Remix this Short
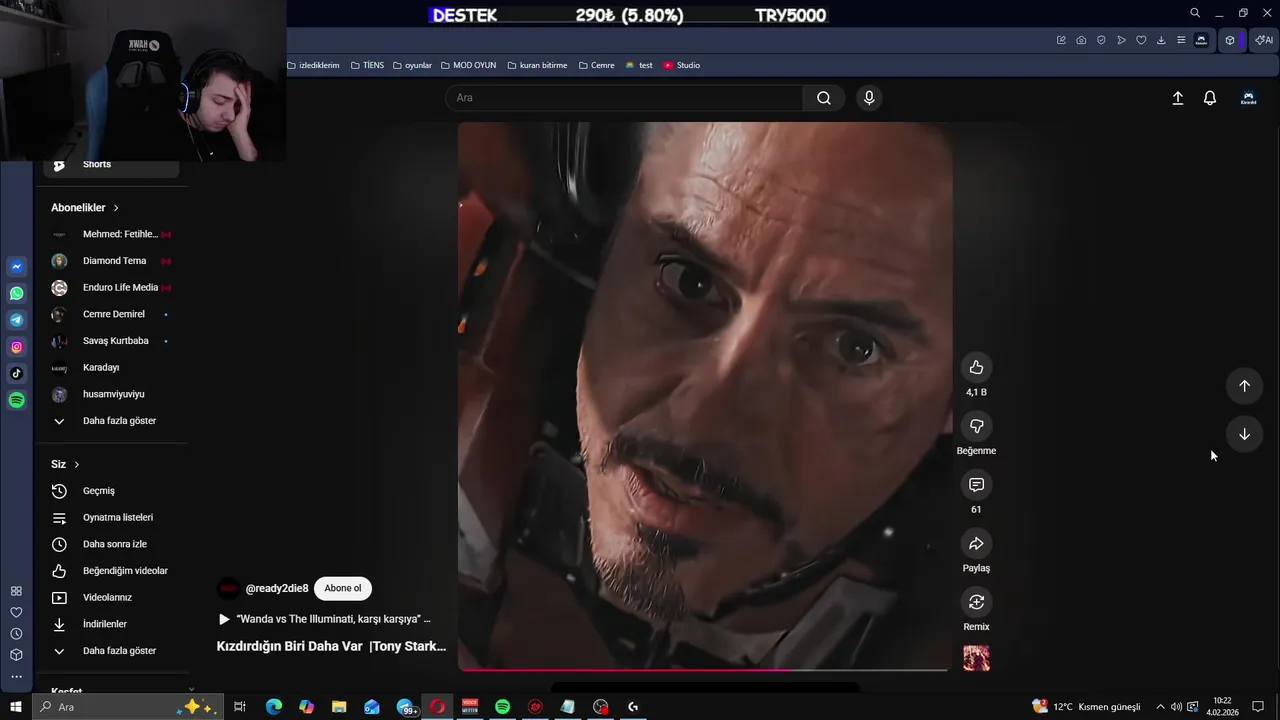Screen dimensions: 1280x720 pos(976,602)
